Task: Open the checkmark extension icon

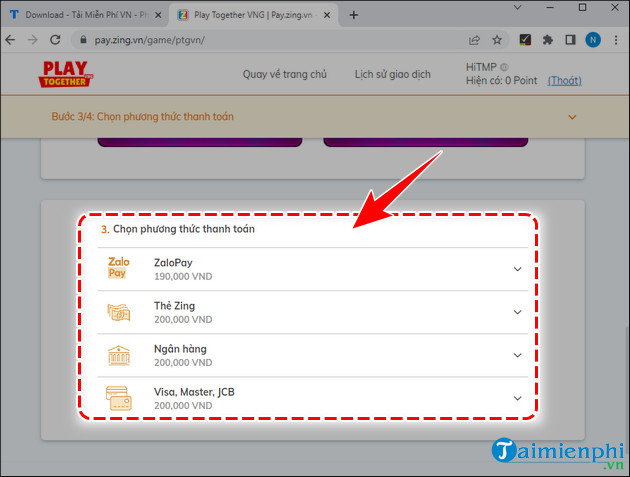Action: click(525, 39)
